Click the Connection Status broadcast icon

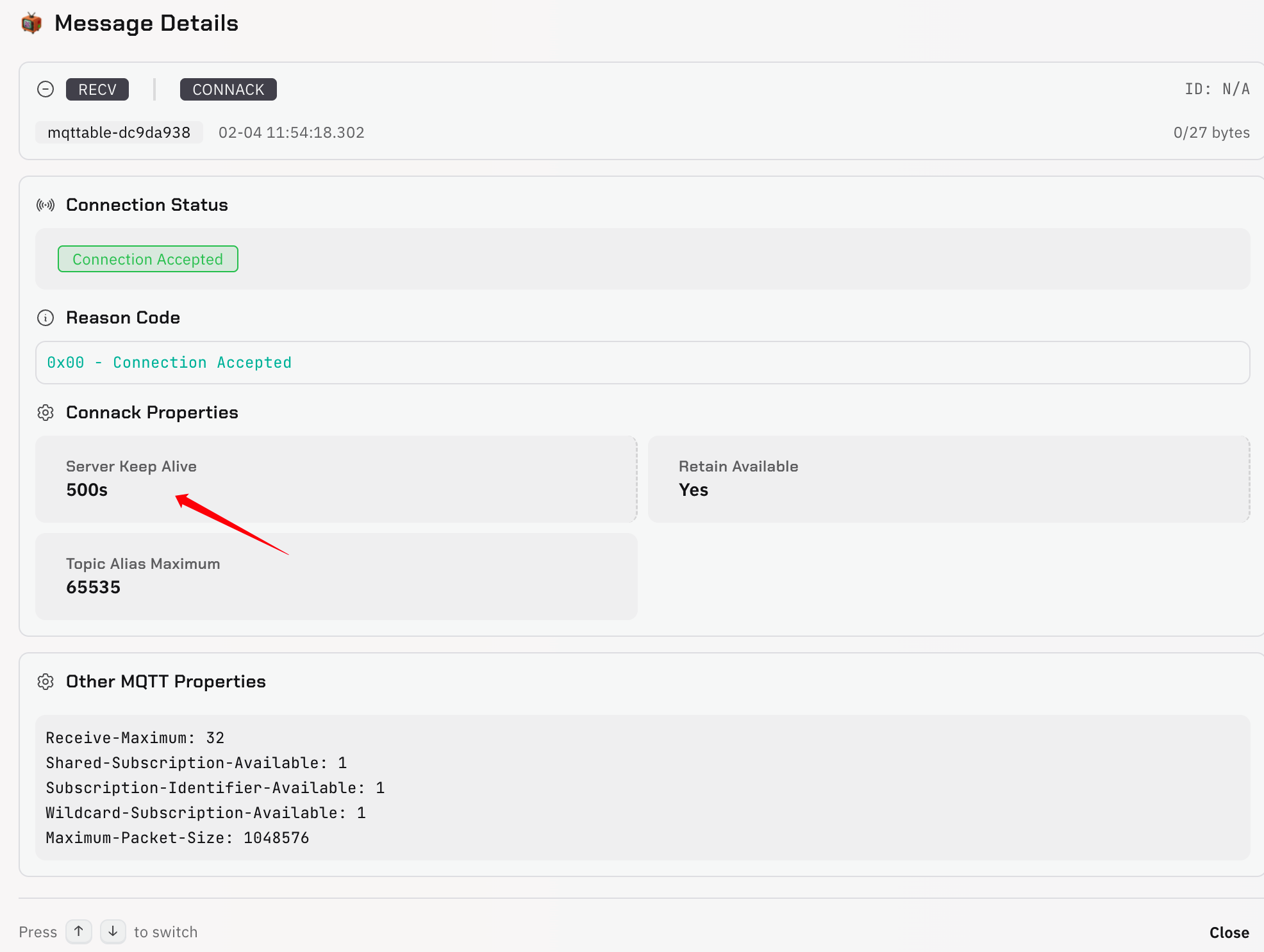click(x=46, y=205)
